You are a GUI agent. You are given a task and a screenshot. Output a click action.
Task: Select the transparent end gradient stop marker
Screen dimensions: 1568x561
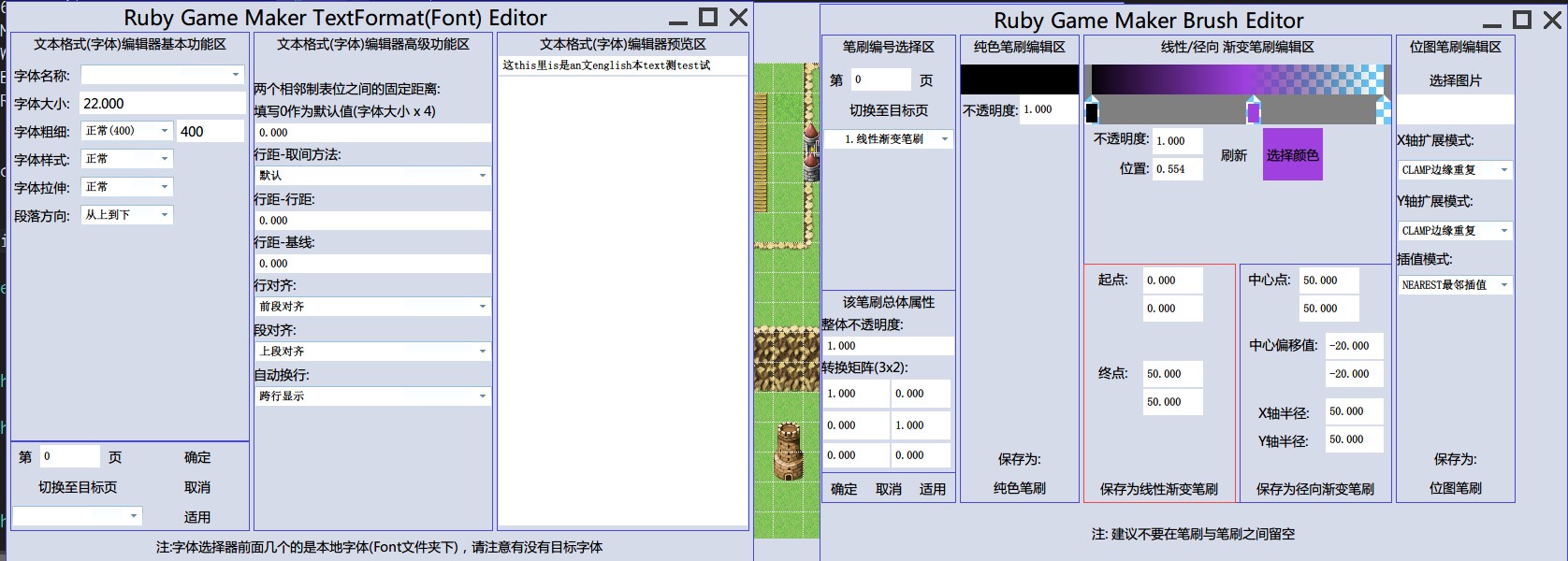coord(1384,110)
